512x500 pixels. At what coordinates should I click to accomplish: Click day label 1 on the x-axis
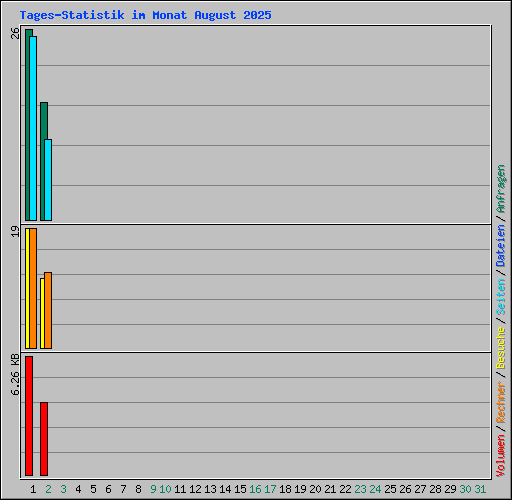pyautogui.click(x=33, y=489)
